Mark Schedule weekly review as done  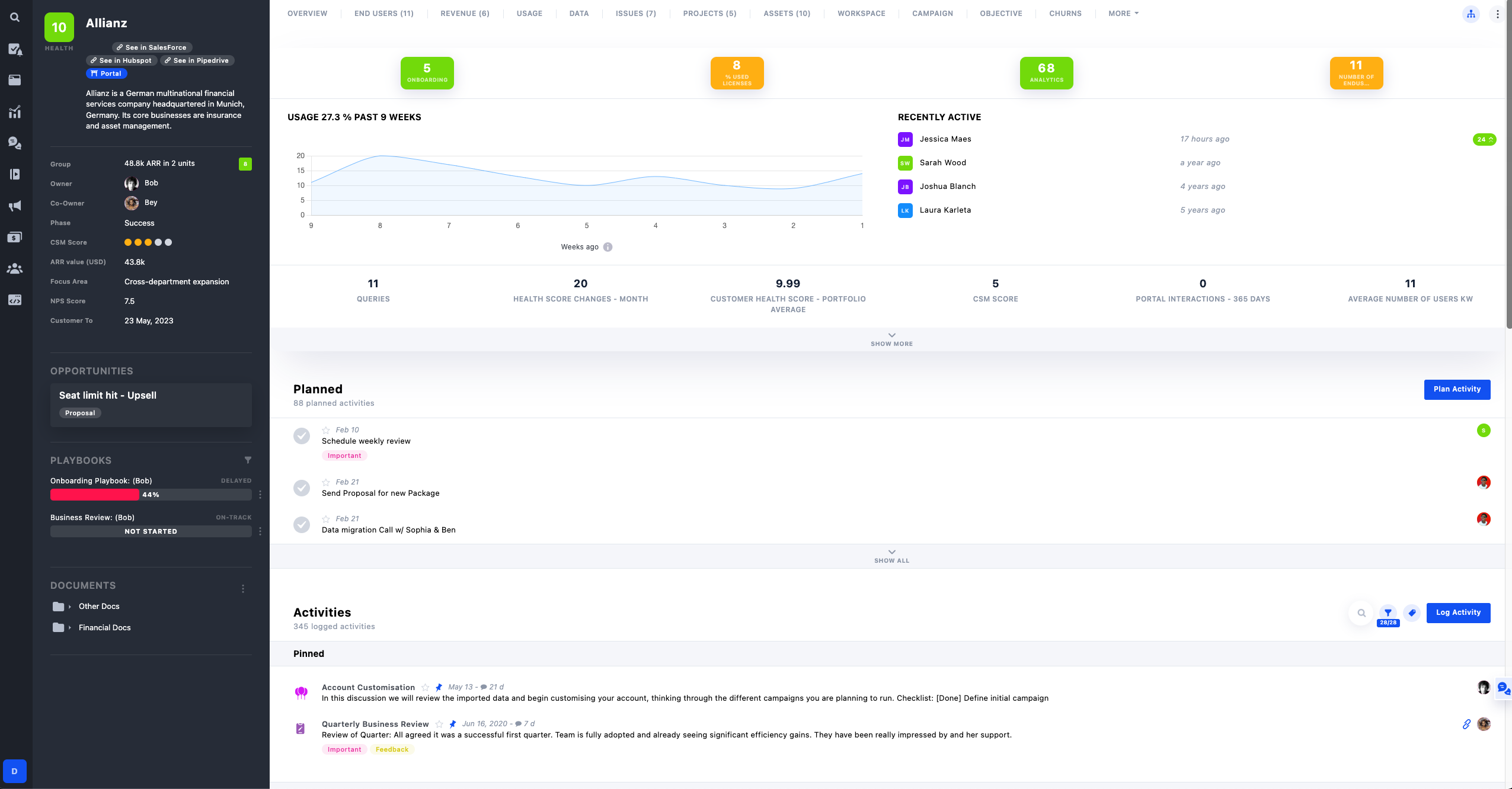302,436
